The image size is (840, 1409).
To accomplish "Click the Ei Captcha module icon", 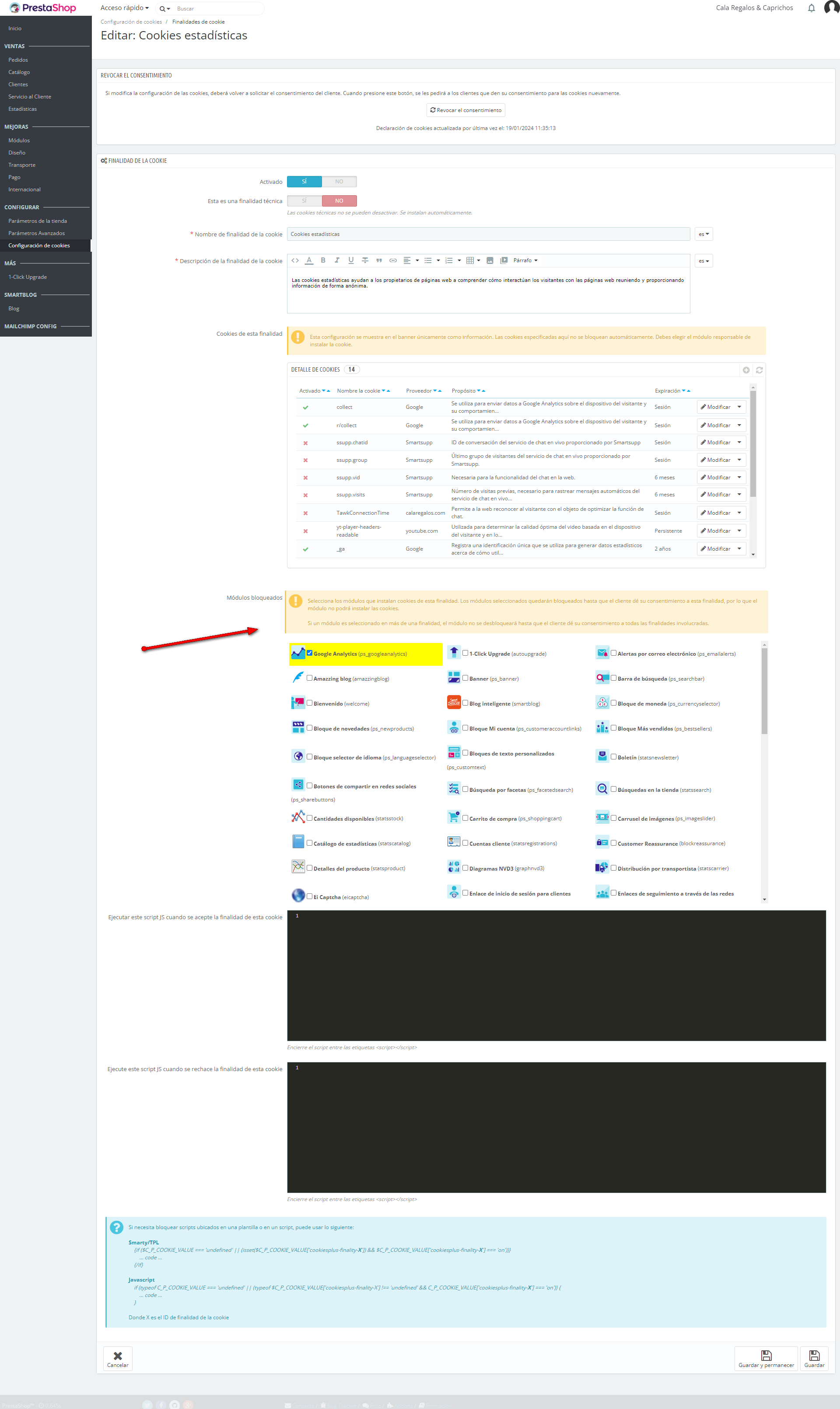I will pos(298,896).
